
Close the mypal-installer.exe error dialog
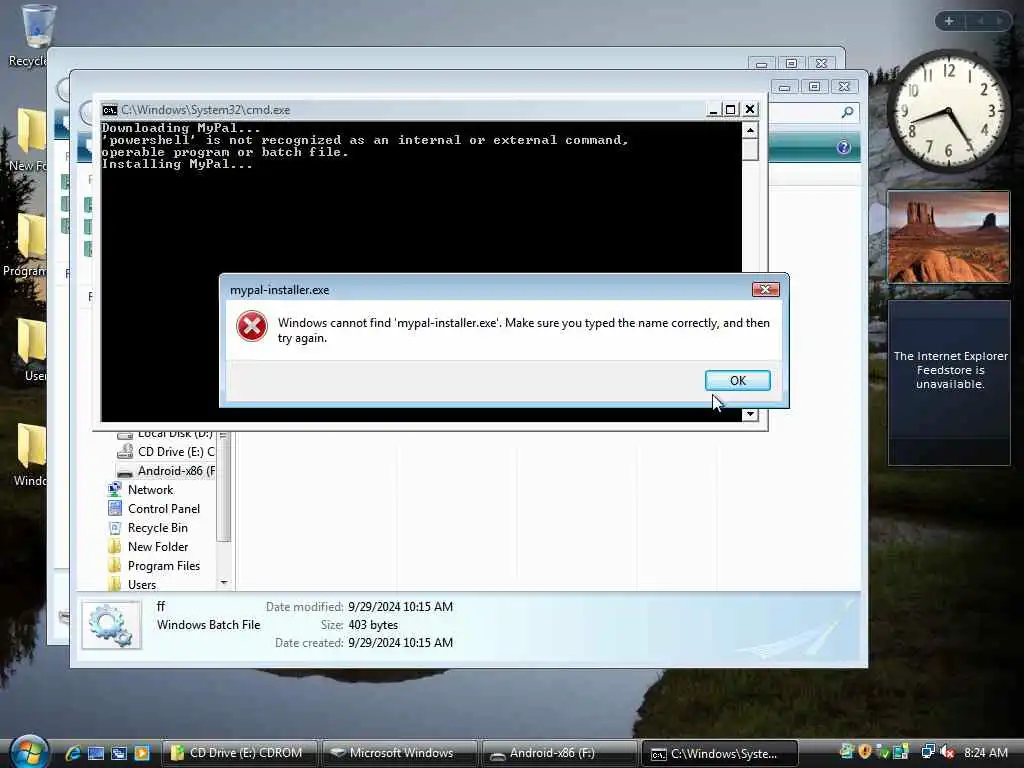(x=765, y=289)
